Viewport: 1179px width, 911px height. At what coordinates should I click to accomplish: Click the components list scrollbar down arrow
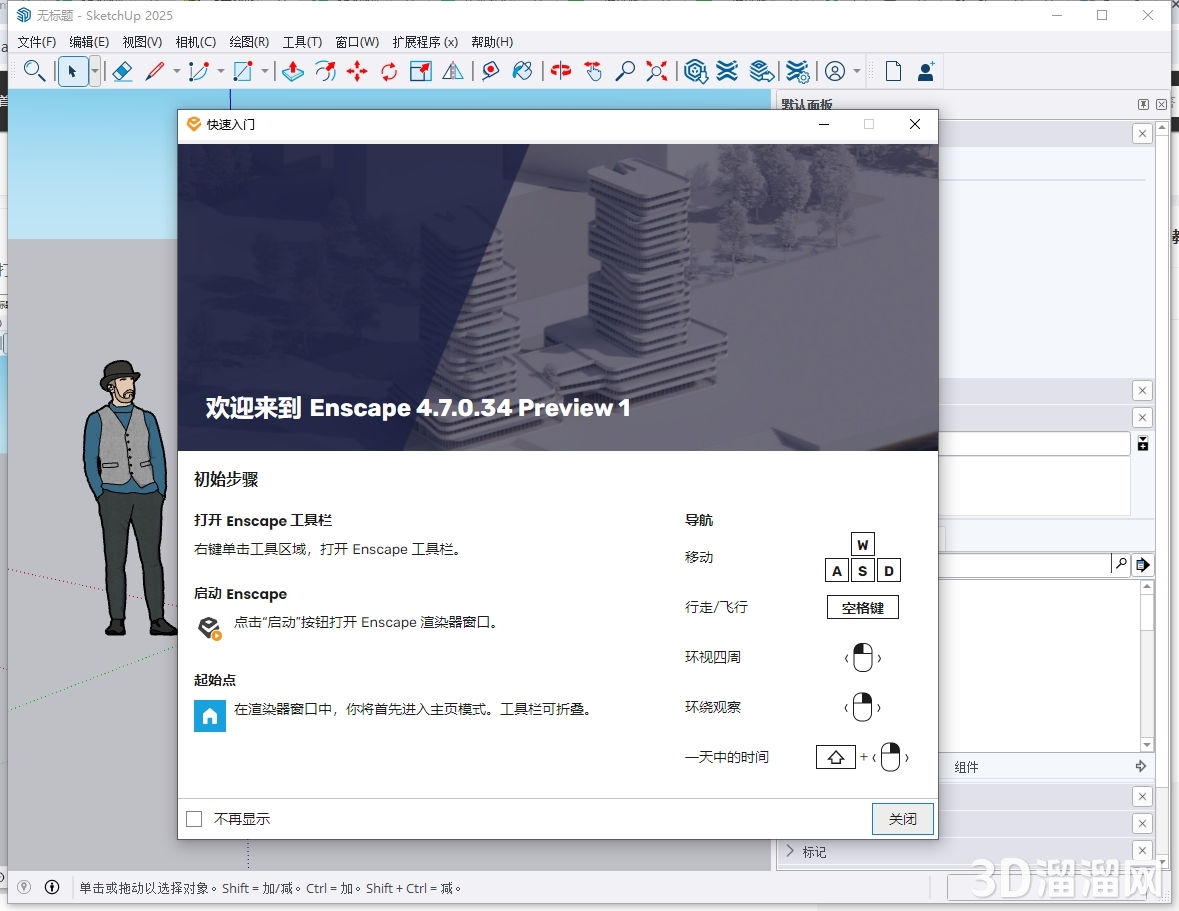[x=1147, y=744]
